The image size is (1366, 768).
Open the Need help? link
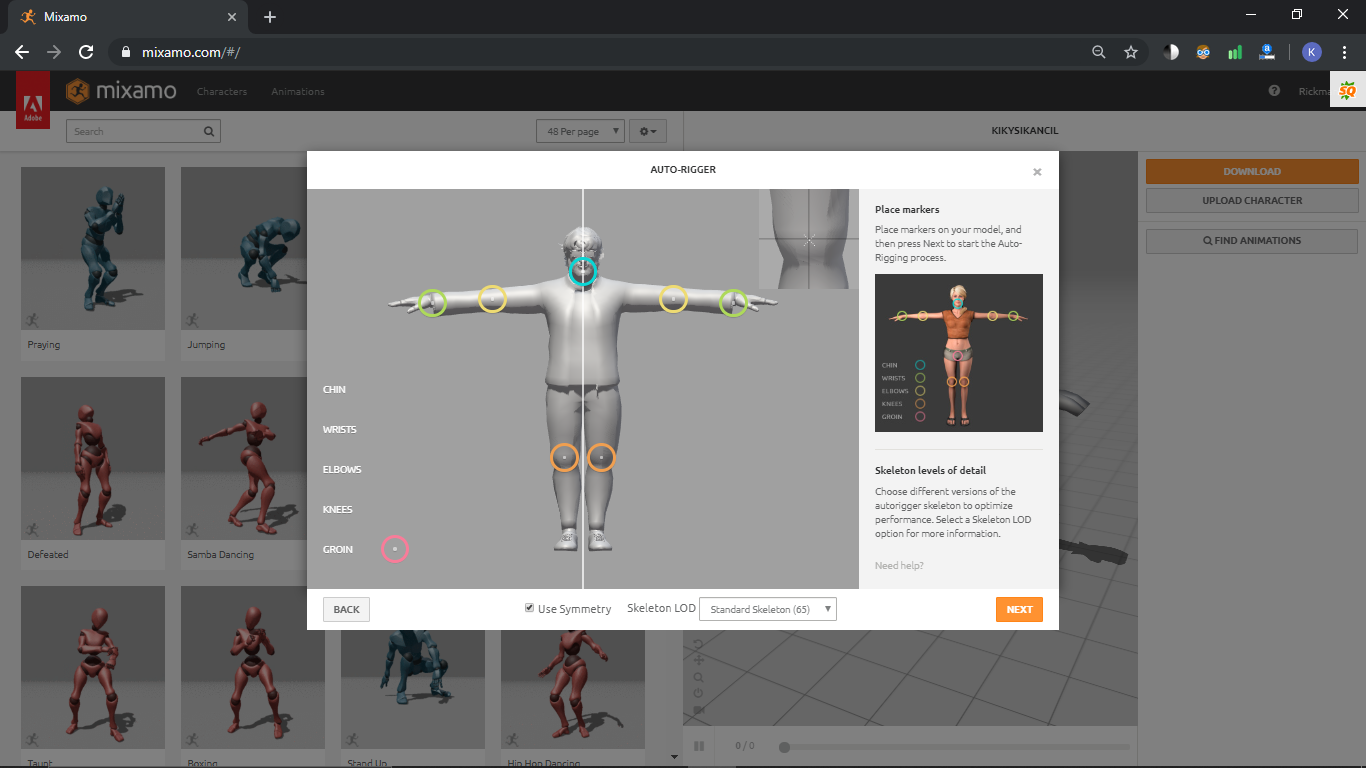coord(899,566)
